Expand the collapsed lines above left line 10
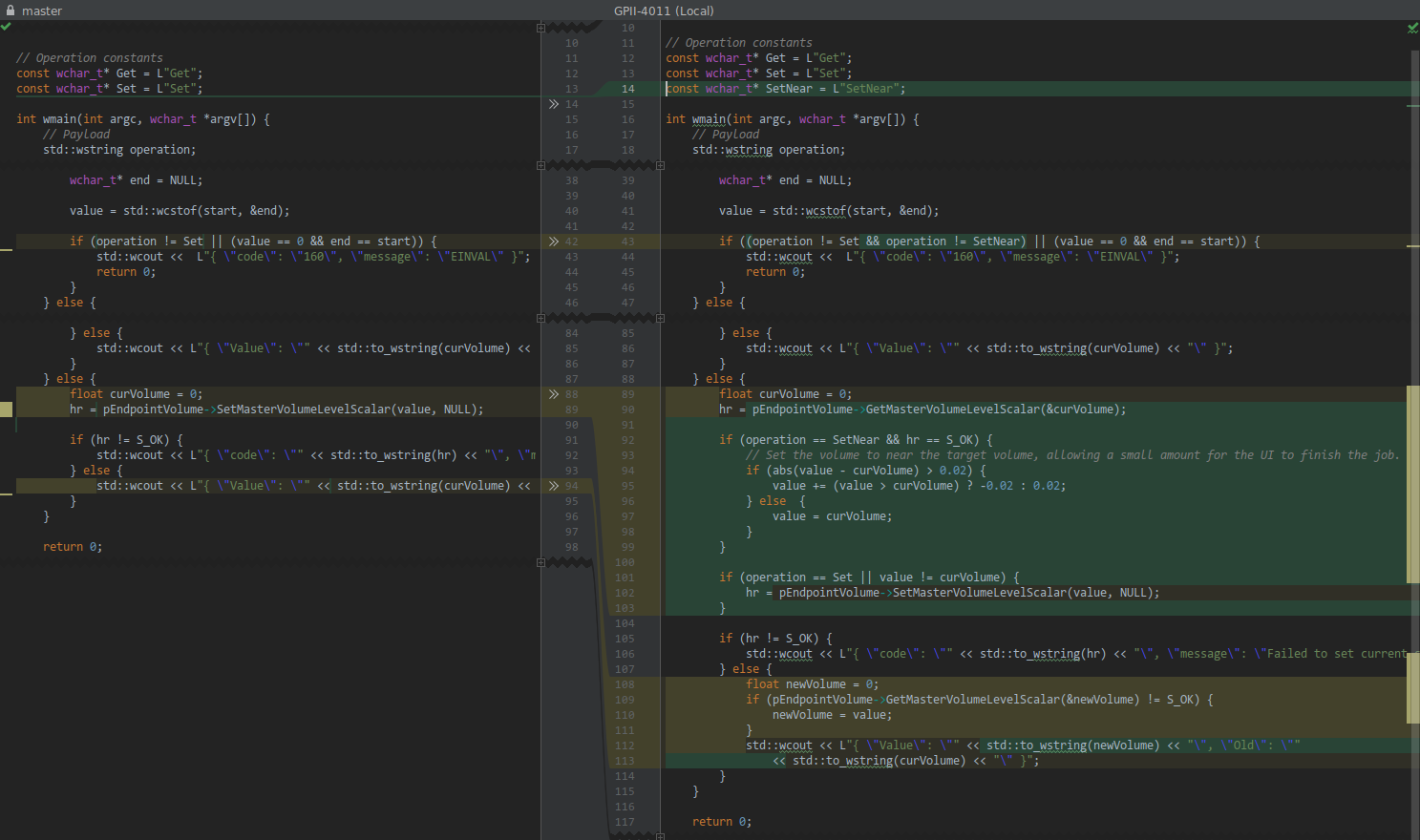The height and width of the screenshot is (840, 1420). pyautogui.click(x=540, y=28)
